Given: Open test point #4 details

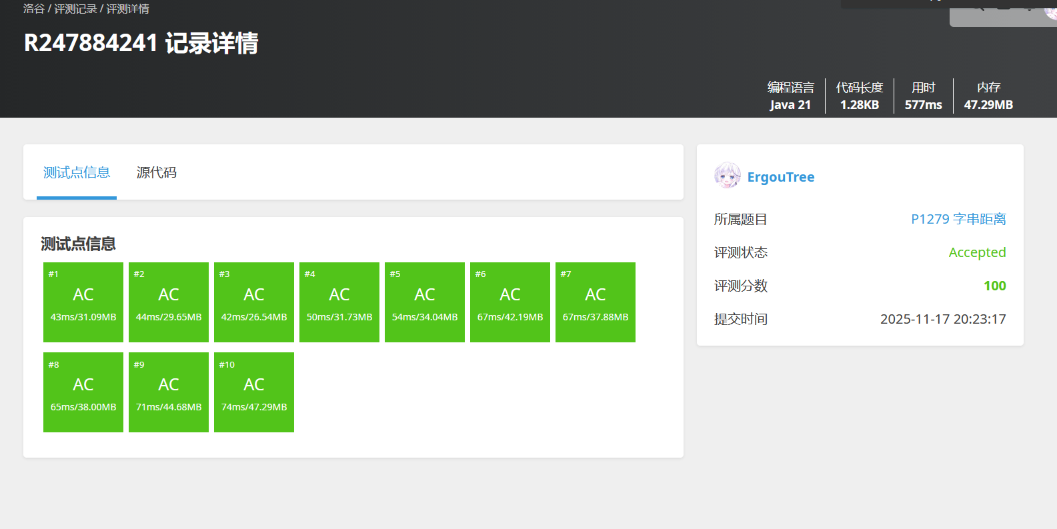Looking at the screenshot, I should coord(339,302).
